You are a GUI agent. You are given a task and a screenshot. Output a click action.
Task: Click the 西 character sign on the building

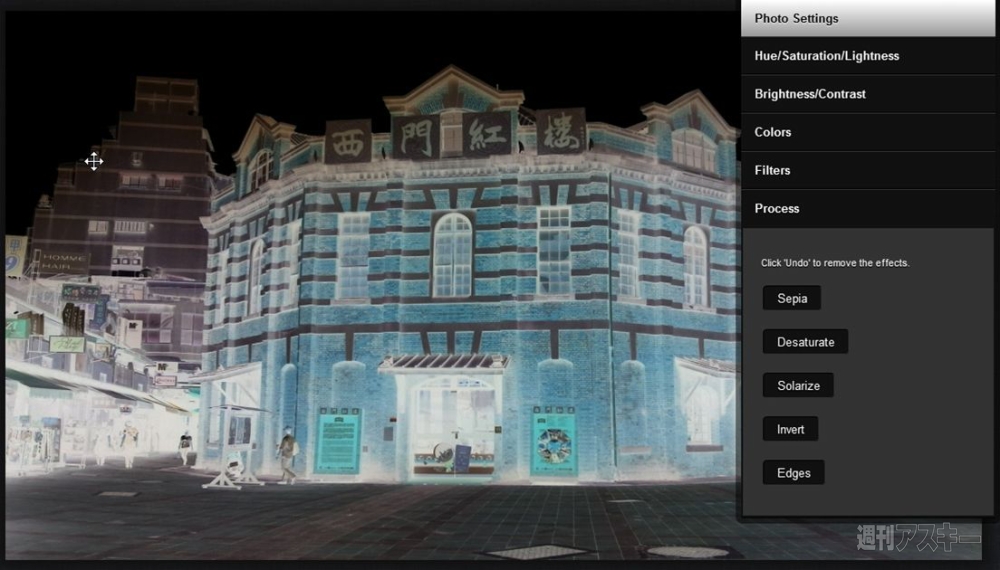pyautogui.click(x=348, y=141)
